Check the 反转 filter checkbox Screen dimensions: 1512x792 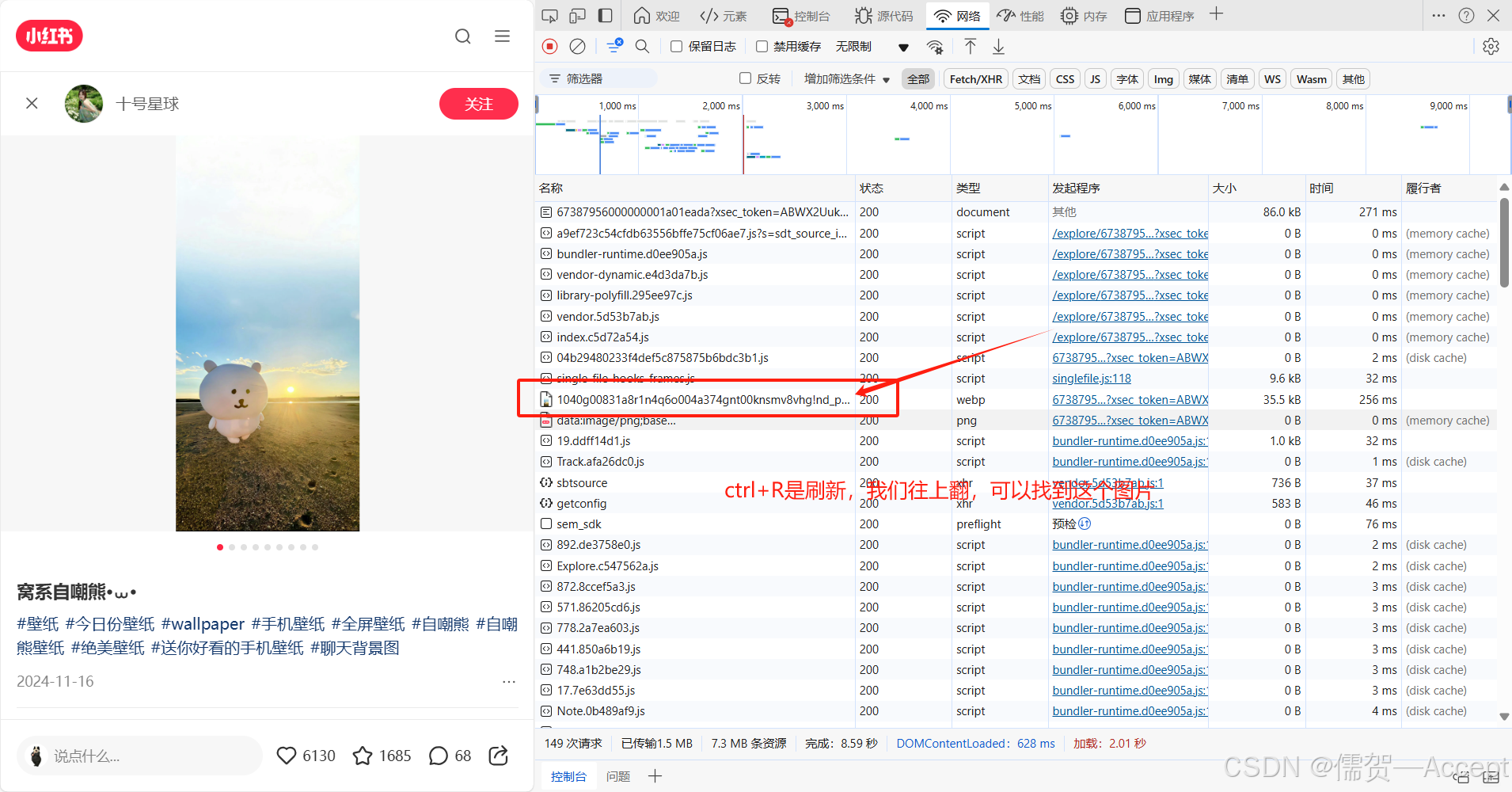tap(745, 78)
